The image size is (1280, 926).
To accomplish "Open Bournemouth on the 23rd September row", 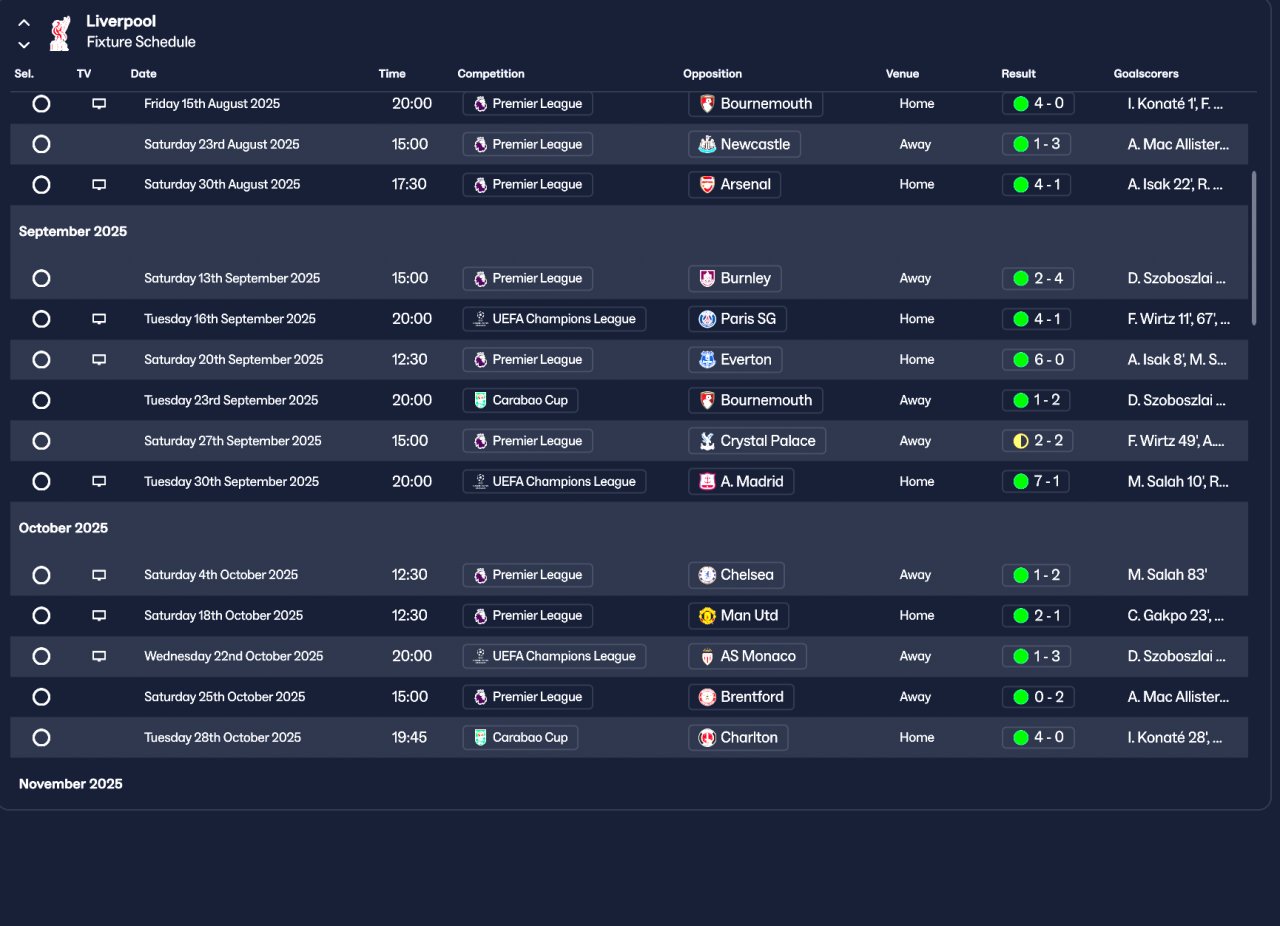I will pyautogui.click(x=756, y=400).
